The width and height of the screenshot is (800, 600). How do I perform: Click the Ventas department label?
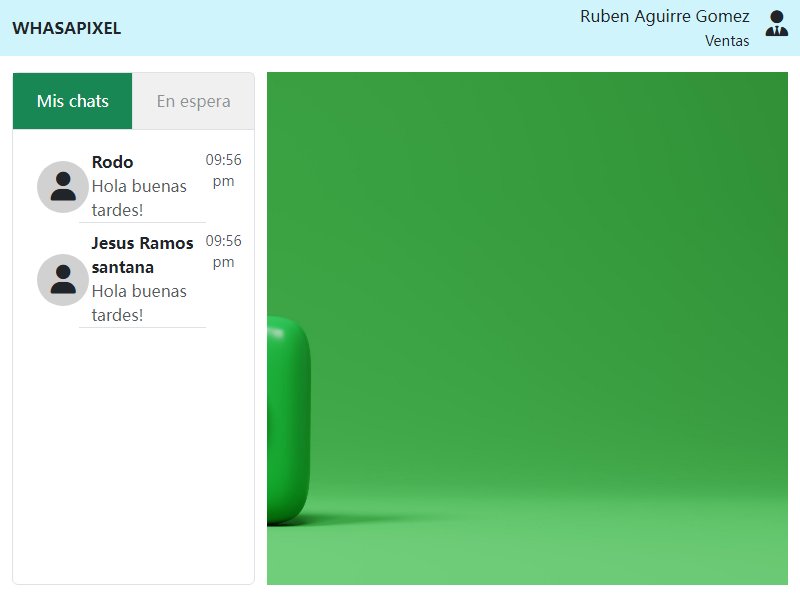(727, 41)
